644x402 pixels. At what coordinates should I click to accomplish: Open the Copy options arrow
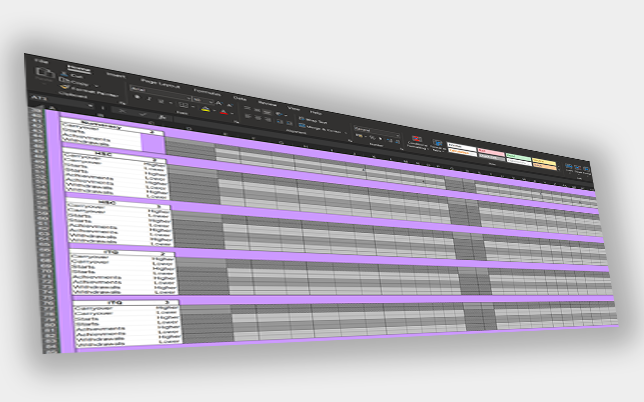[x=96, y=86]
